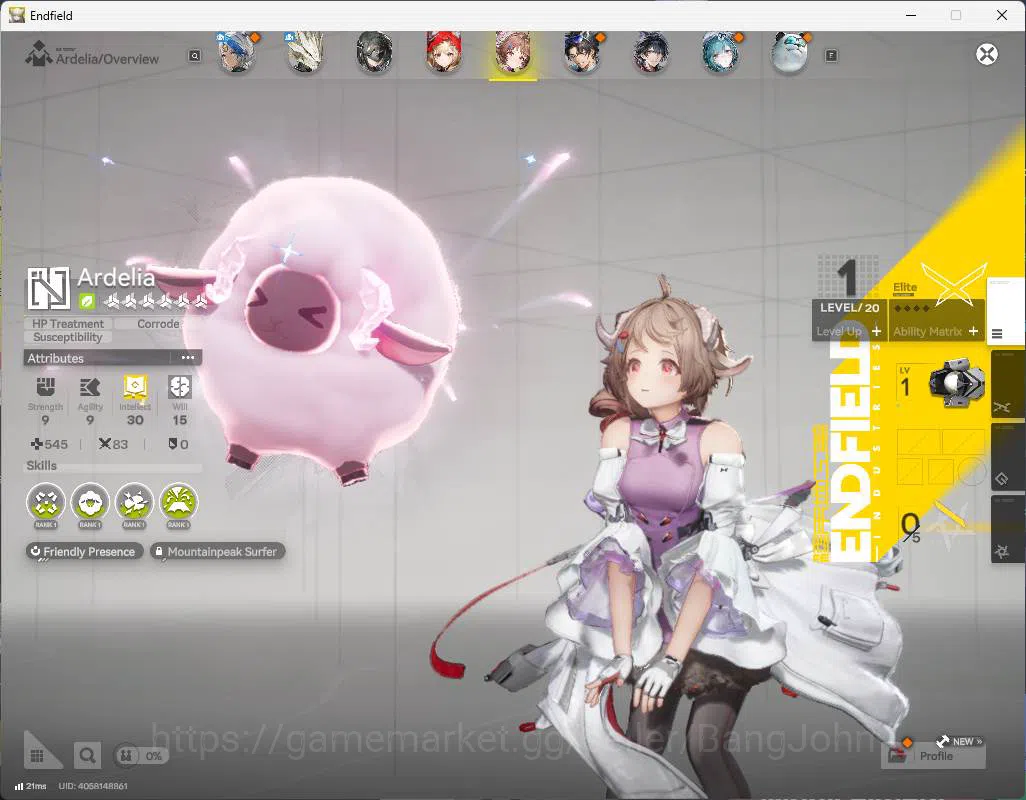This screenshot has height=800, width=1026.
Task: Click the Strength fist icon
Action: click(x=45, y=387)
